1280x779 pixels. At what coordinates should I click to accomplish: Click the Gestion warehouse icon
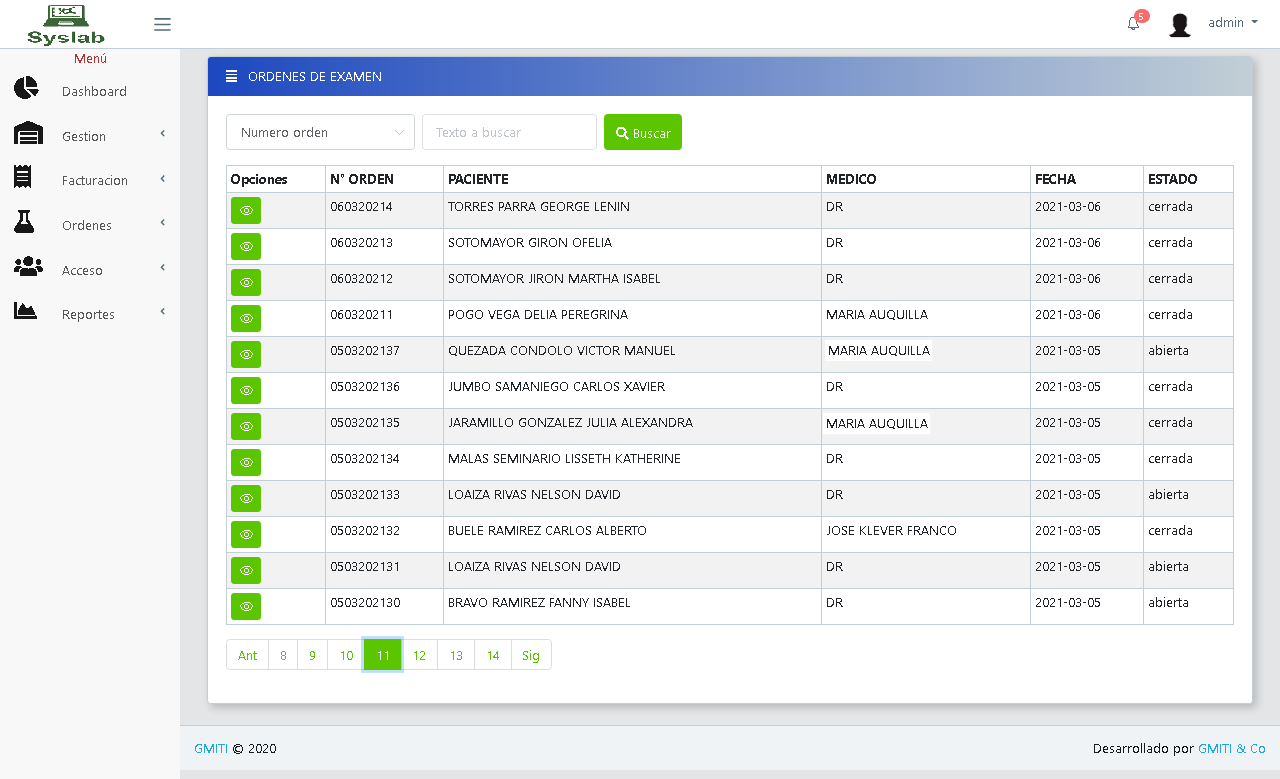(x=28, y=133)
